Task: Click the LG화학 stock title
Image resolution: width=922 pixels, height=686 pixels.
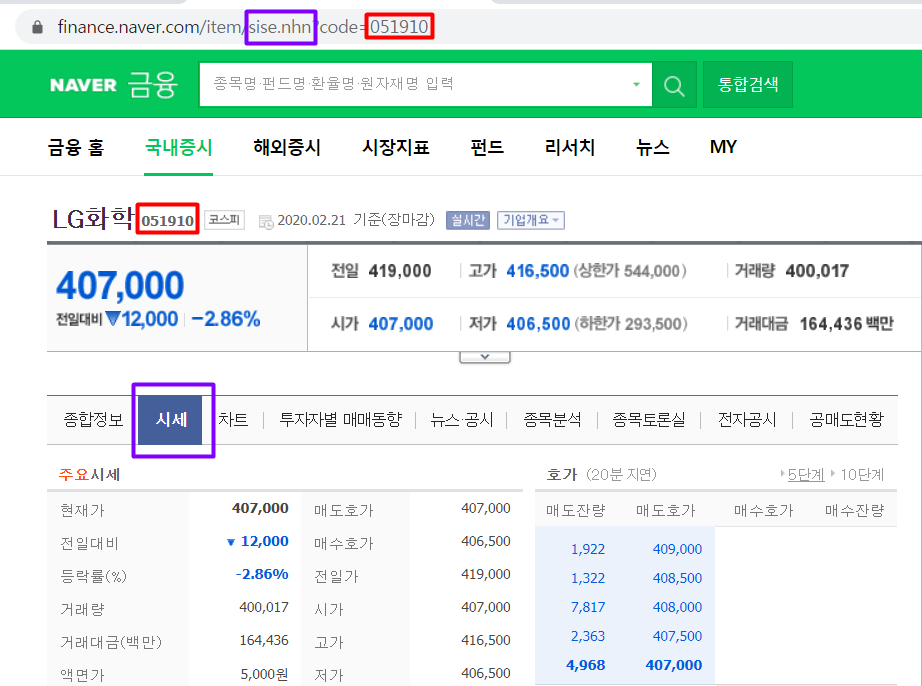Action: click(93, 219)
